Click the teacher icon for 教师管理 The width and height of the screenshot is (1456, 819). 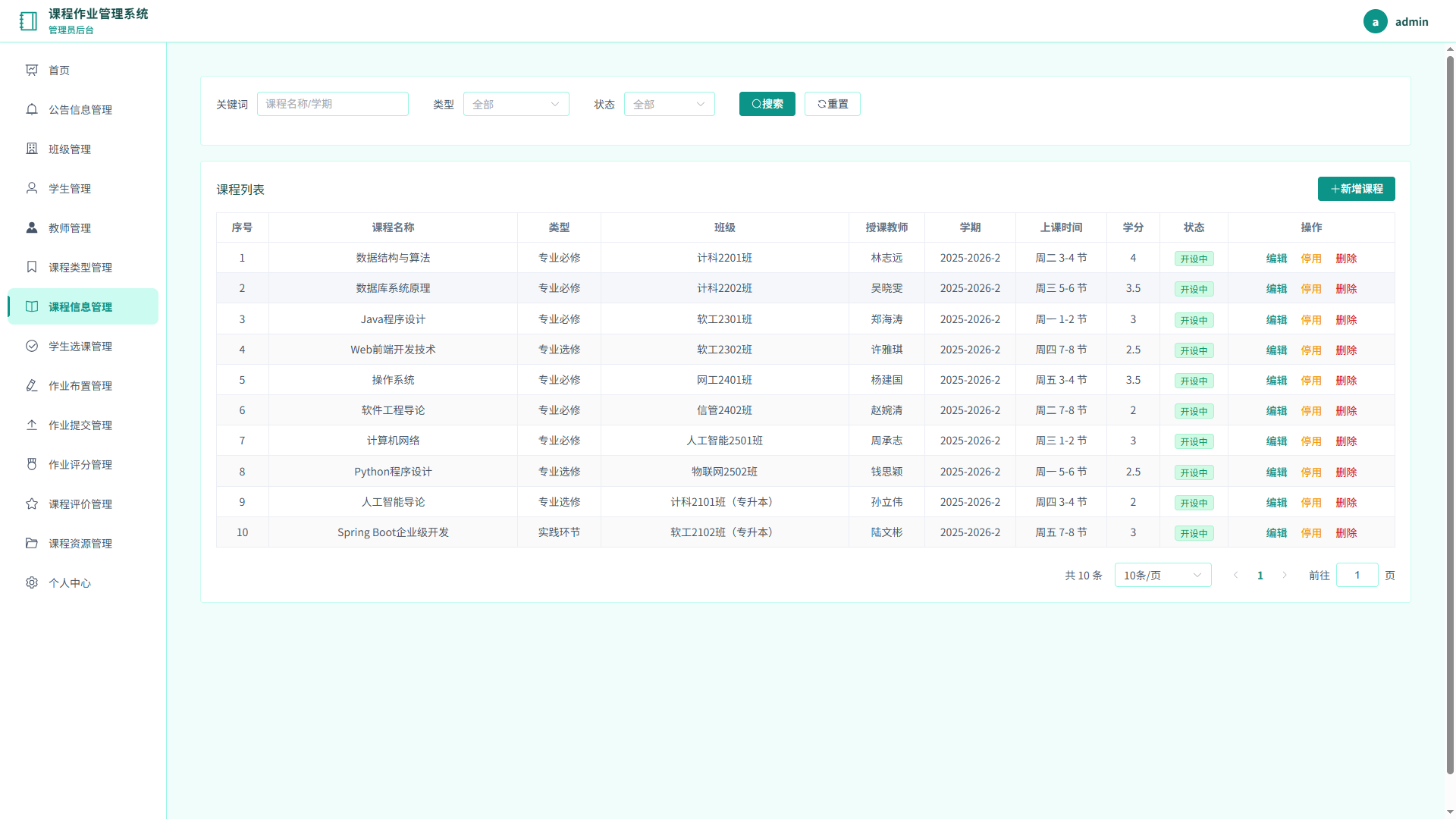[x=32, y=227]
